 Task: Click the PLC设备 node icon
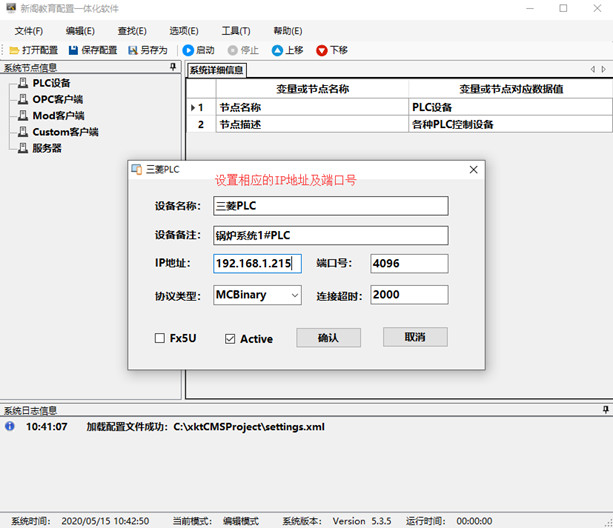pos(23,83)
